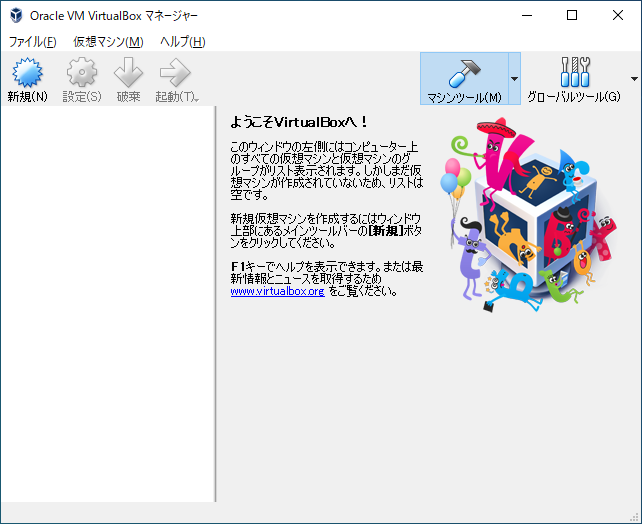The image size is (642, 524).
Task: Select the グローバルツール tools icon
Action: (x=574, y=73)
